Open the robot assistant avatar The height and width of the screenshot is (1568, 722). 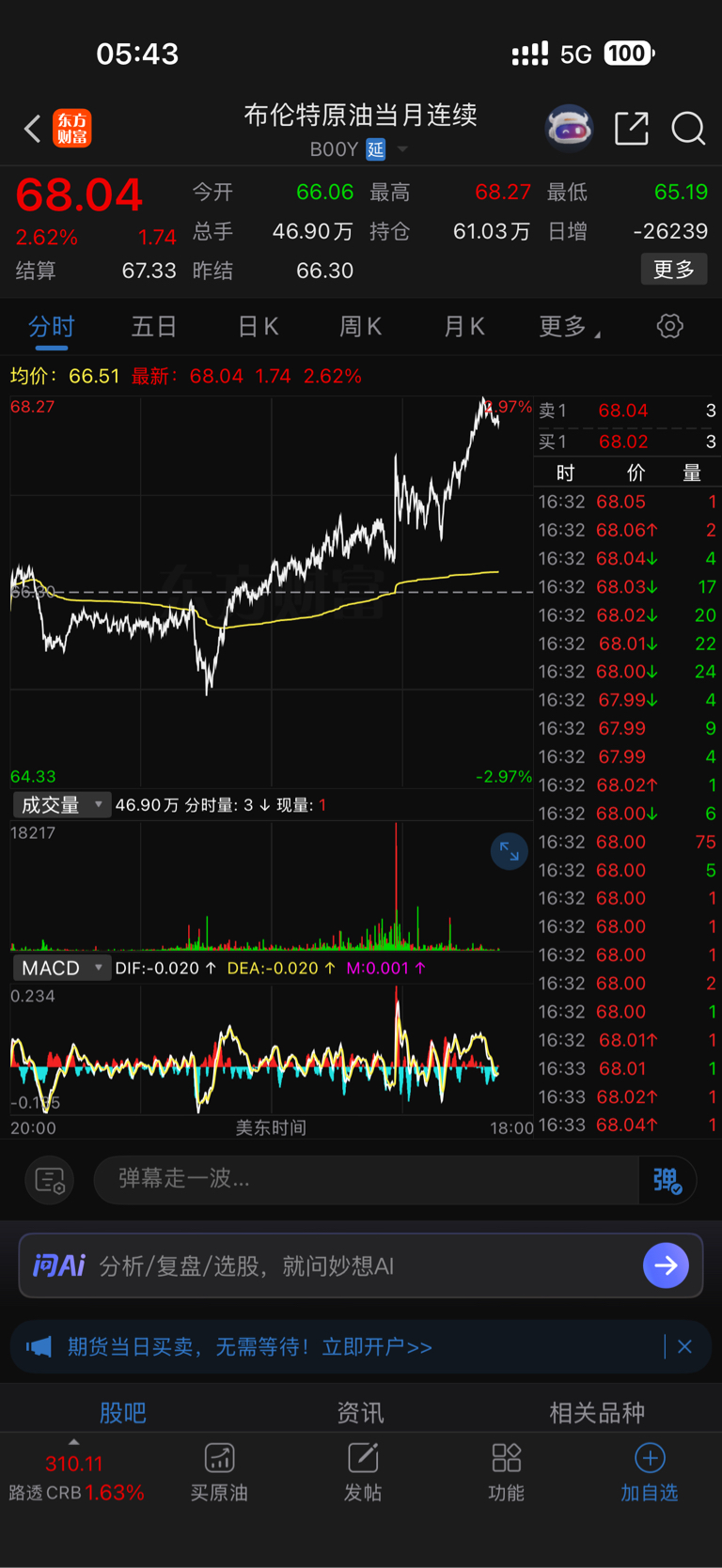click(570, 128)
